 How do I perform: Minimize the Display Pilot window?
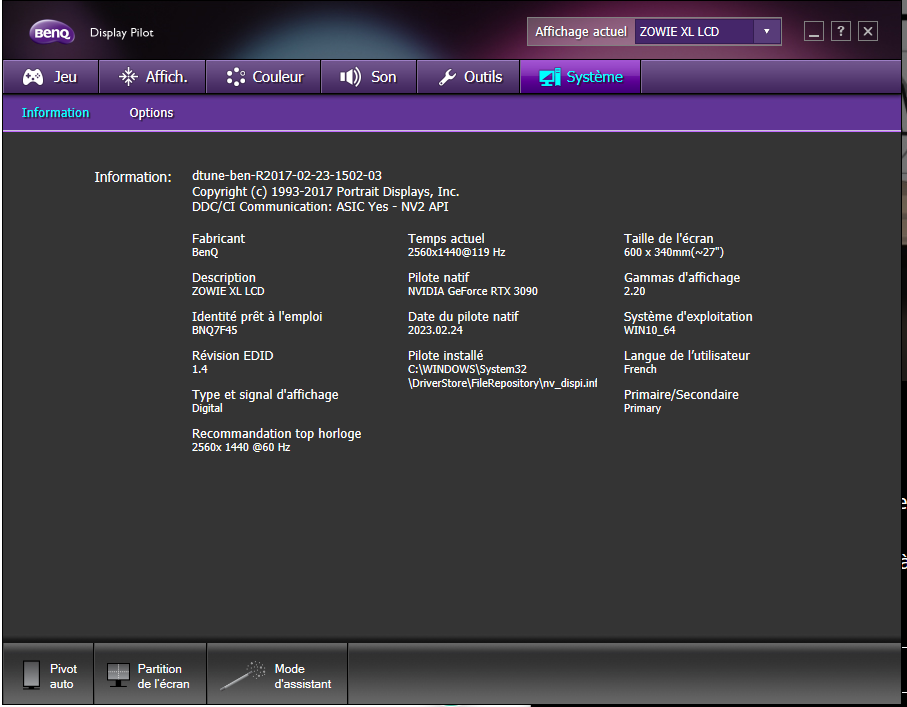click(813, 31)
